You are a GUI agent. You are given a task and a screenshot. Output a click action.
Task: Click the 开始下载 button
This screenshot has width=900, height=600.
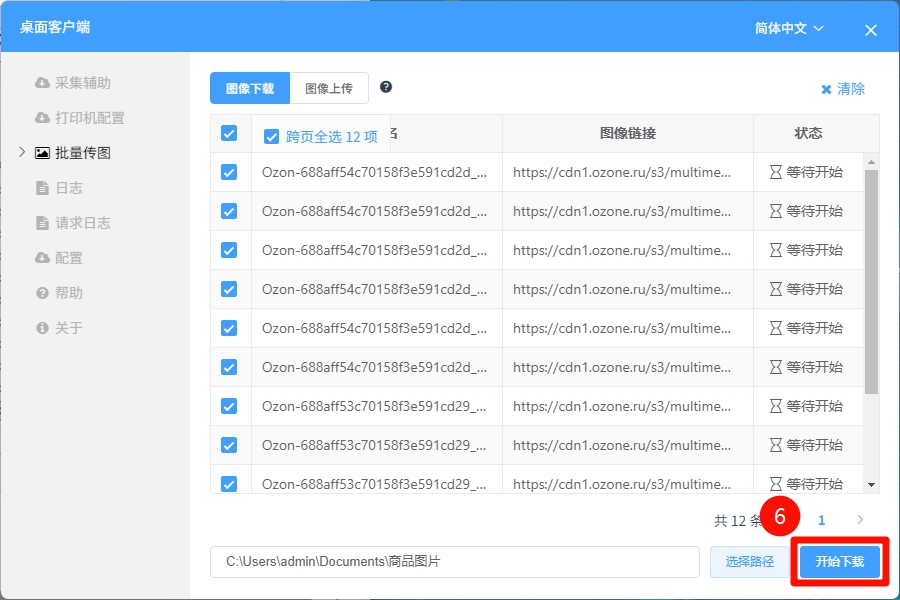pyautogui.click(x=839, y=562)
